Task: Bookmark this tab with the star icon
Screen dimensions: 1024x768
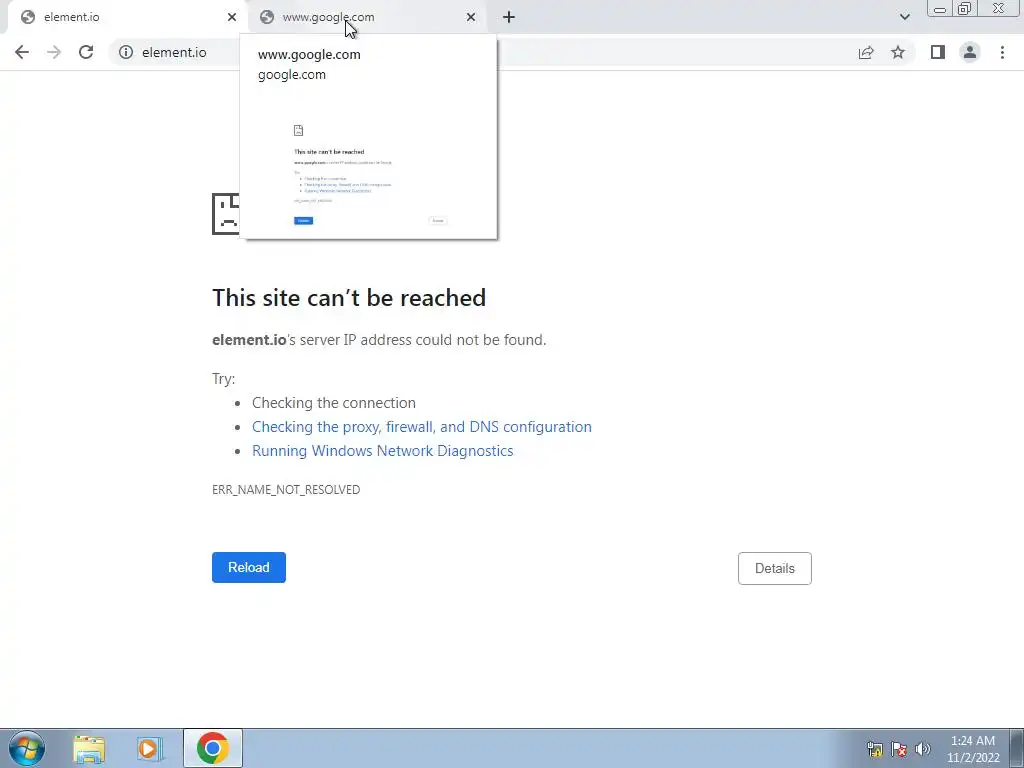Action: pos(898,52)
